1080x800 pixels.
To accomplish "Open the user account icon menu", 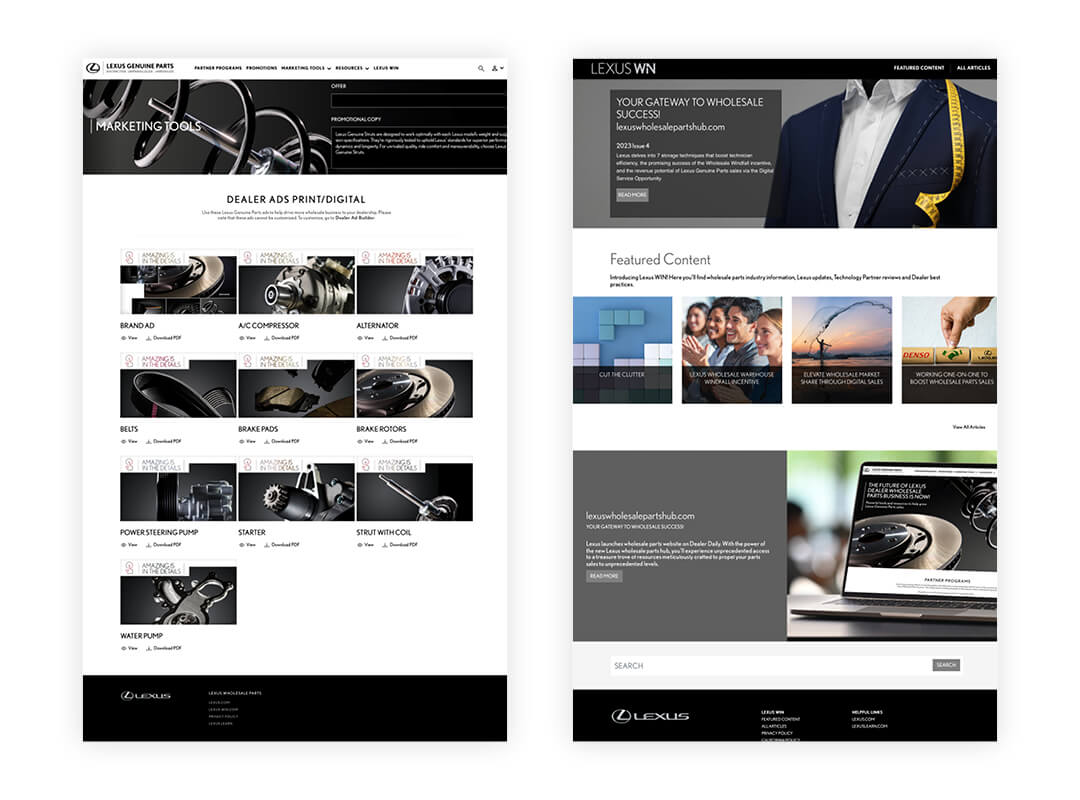I will pyautogui.click(x=496, y=69).
